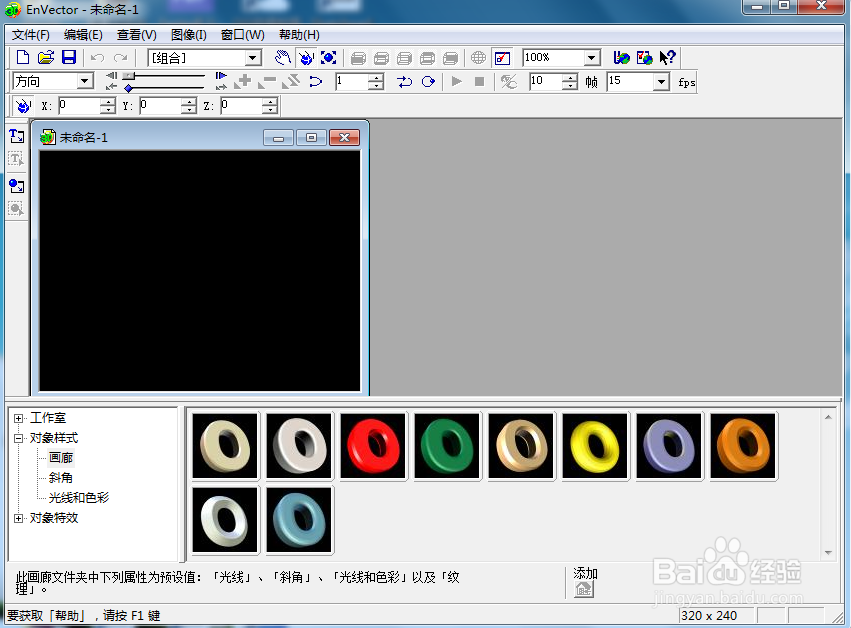Screen dimensions: 851x628
Task: Open the 文件(F) menu
Action: click(31, 35)
